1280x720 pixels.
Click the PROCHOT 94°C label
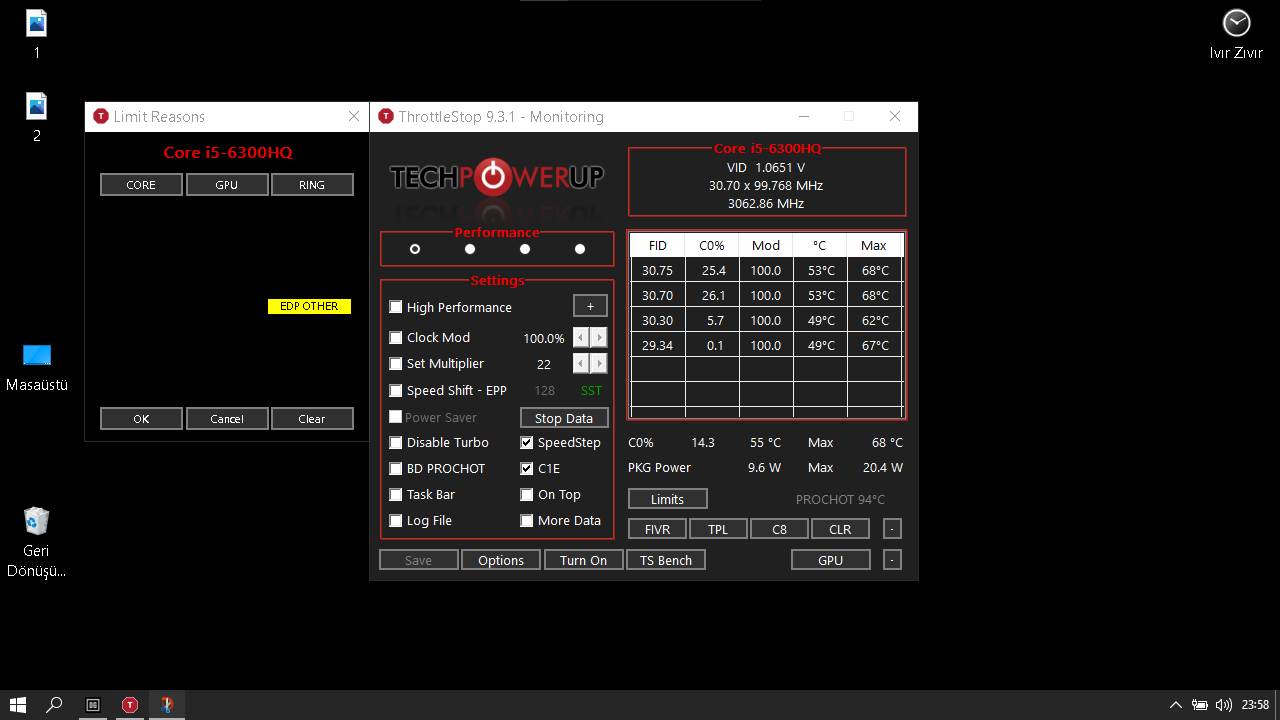click(840, 499)
